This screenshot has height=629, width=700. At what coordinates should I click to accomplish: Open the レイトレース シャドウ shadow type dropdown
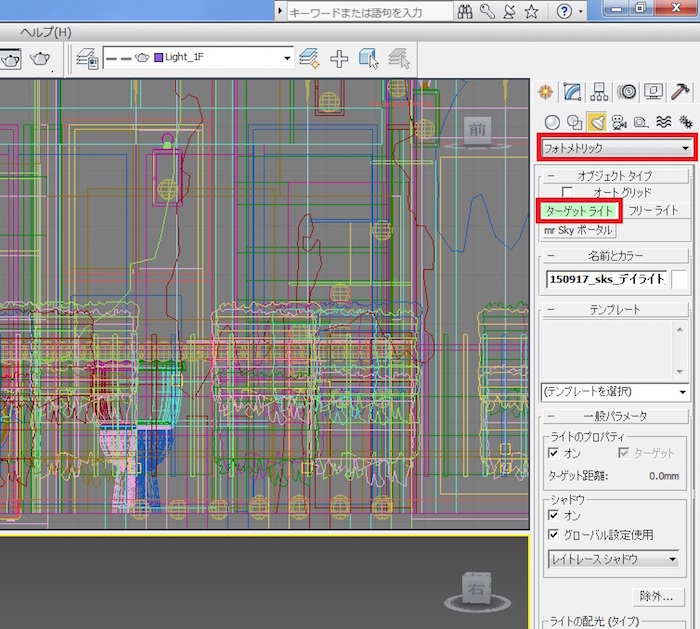614,559
